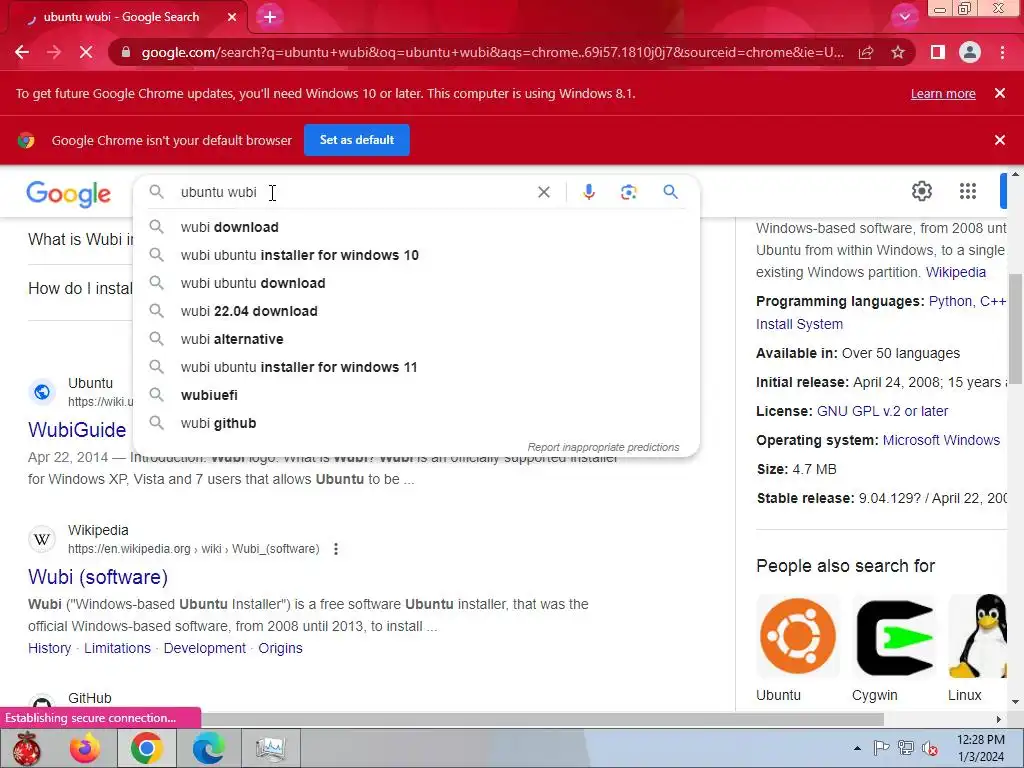Choose suggestion wubi ubuntu installer for windows 11
This screenshot has height=768, width=1024.
click(x=417, y=368)
